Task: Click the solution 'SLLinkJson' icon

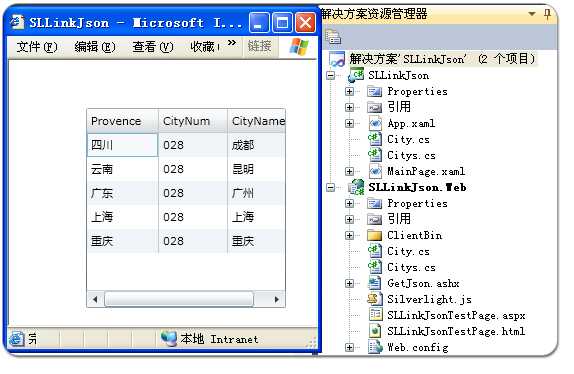Action: tap(337, 59)
